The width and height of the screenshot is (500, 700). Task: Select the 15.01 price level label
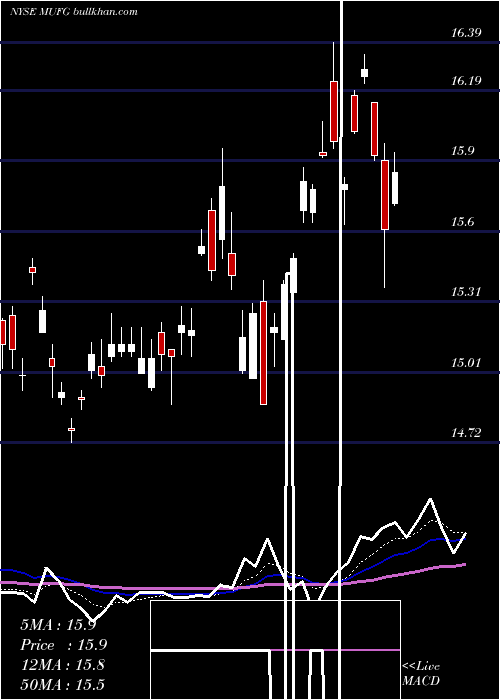pos(466,362)
